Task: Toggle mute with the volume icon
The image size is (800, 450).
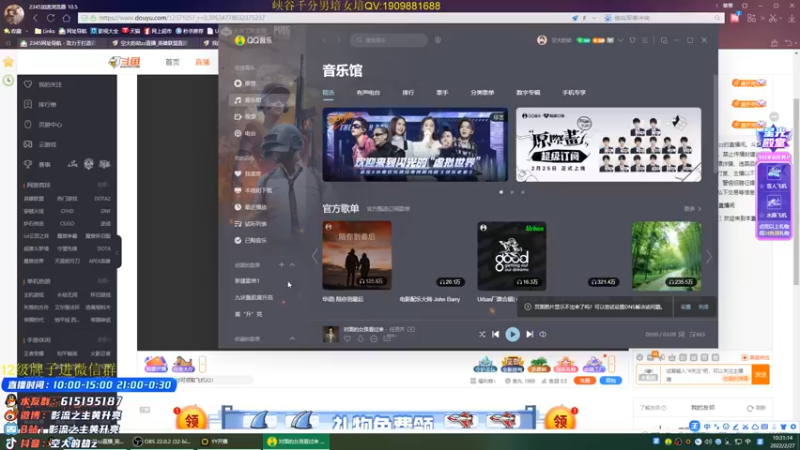Action: tap(543, 334)
